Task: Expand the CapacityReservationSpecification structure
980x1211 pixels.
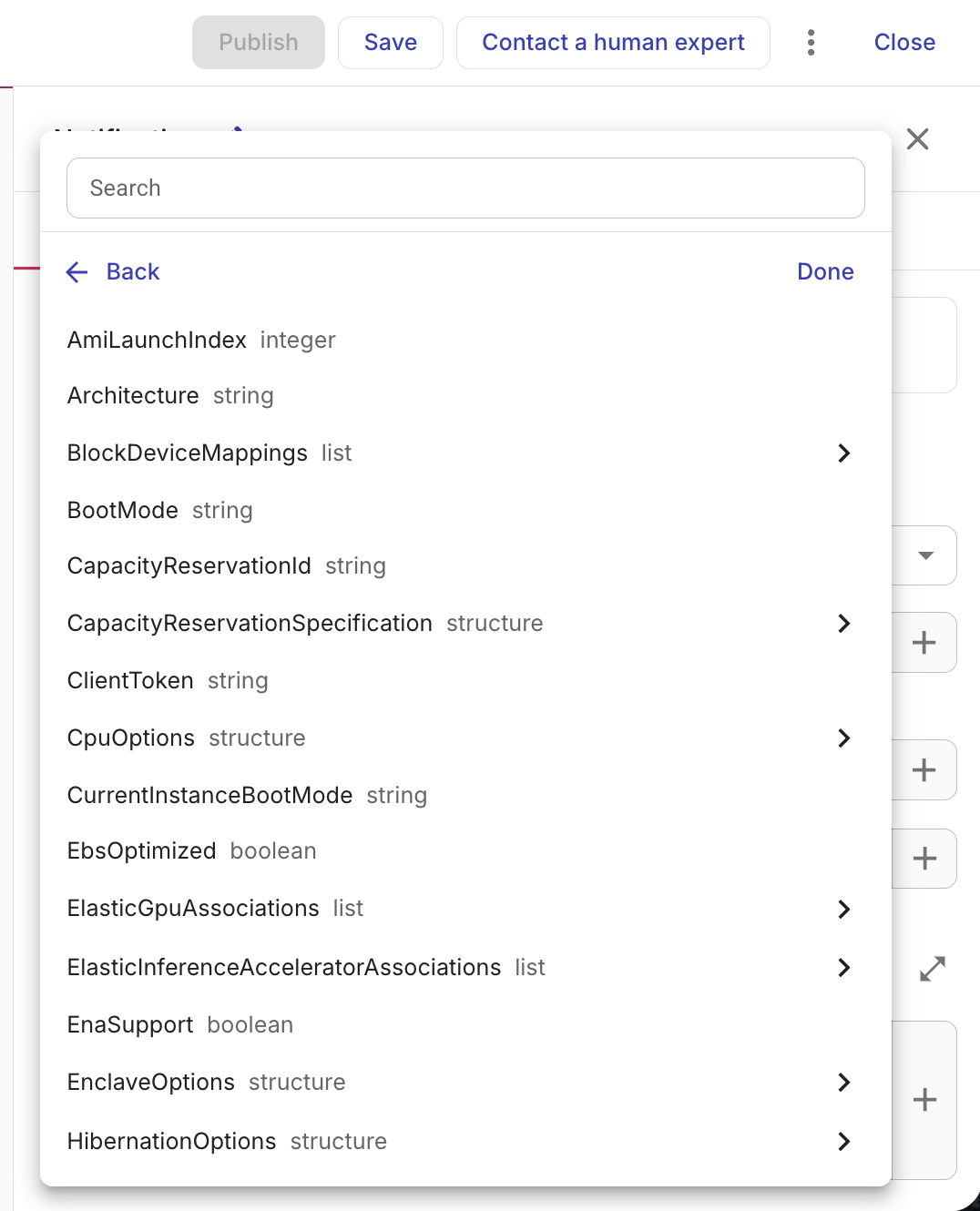Action: [x=843, y=624]
